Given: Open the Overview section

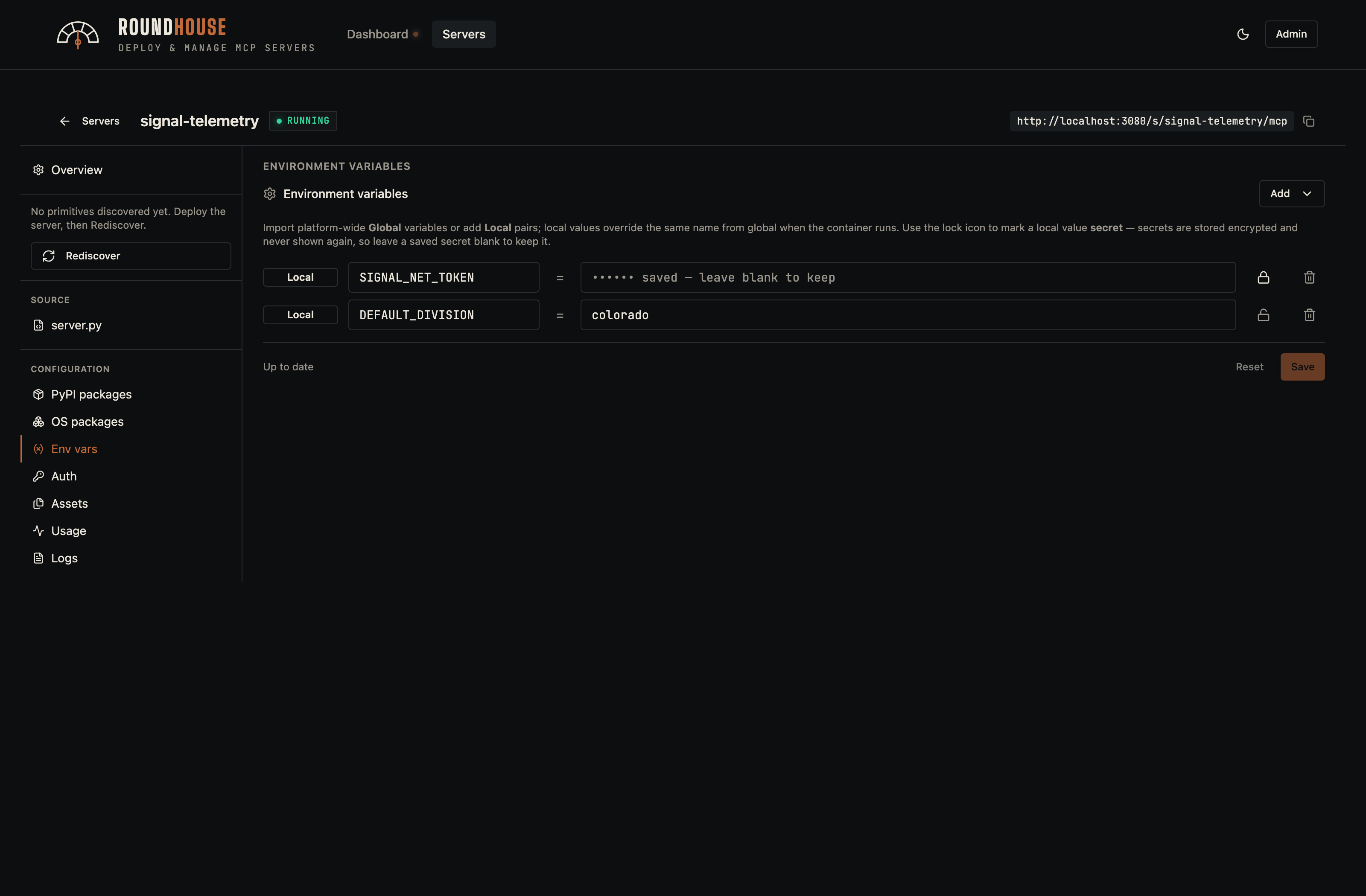Looking at the screenshot, I should tap(131, 170).
